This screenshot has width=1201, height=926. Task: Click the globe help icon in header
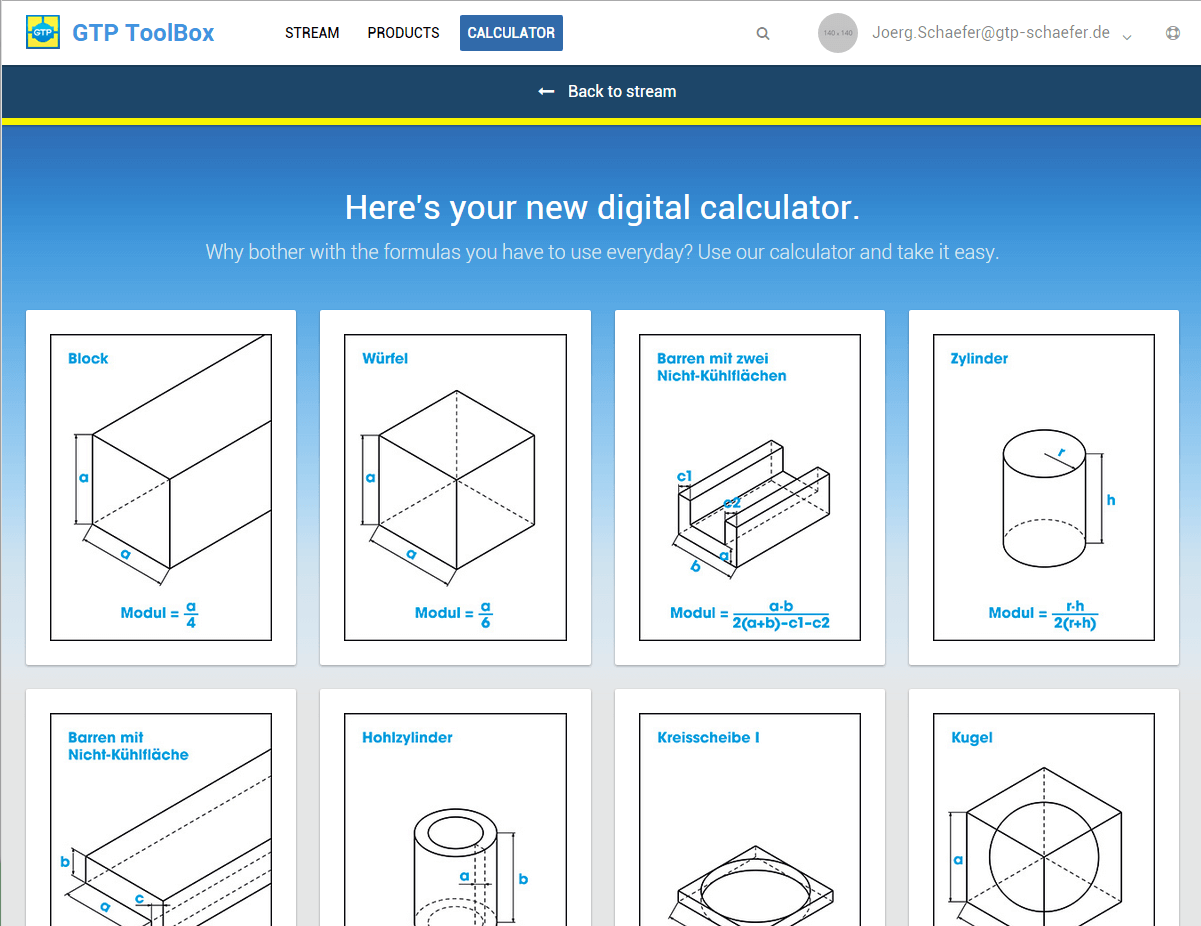coord(1173,33)
